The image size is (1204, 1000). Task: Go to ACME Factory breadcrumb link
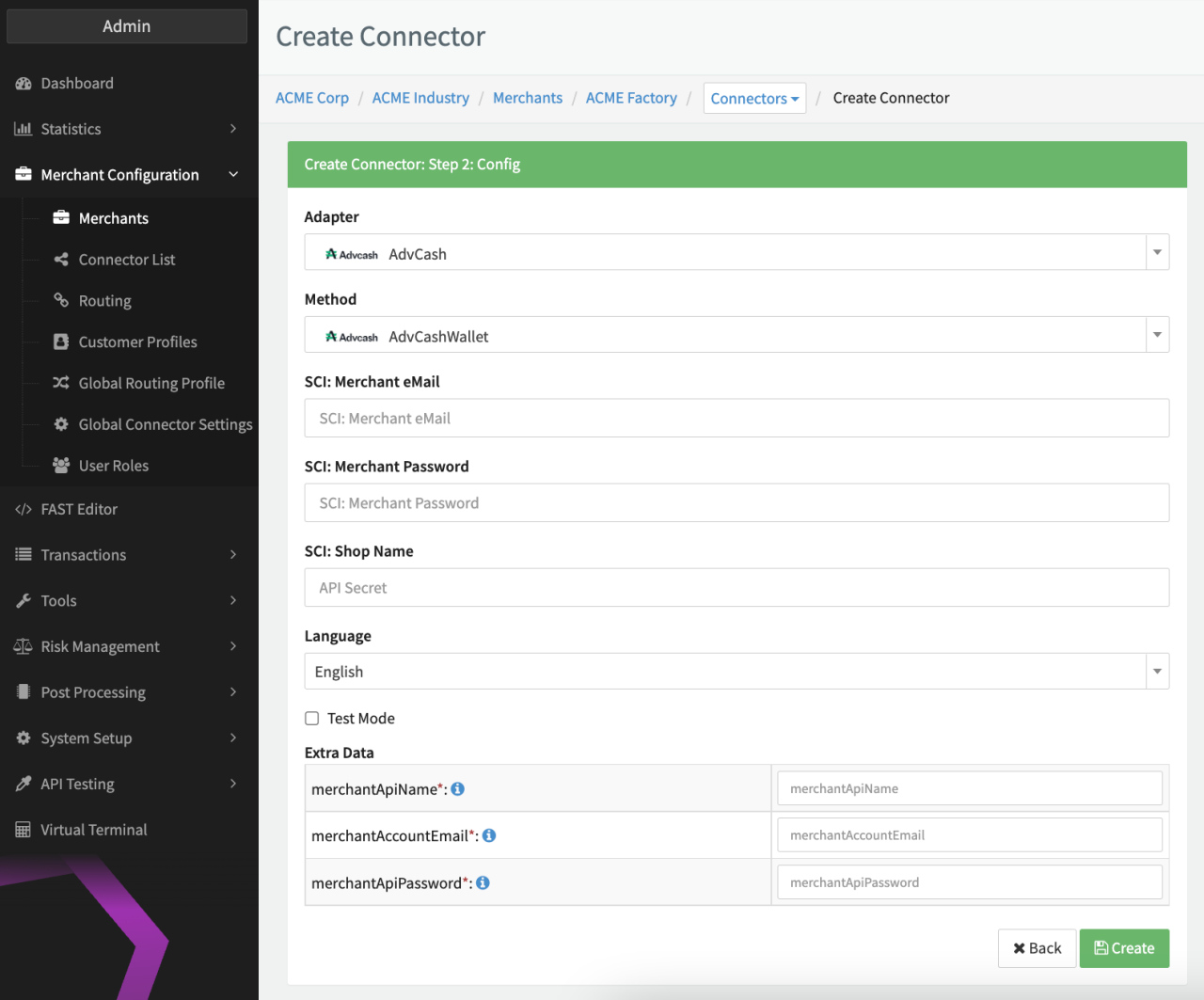point(631,98)
